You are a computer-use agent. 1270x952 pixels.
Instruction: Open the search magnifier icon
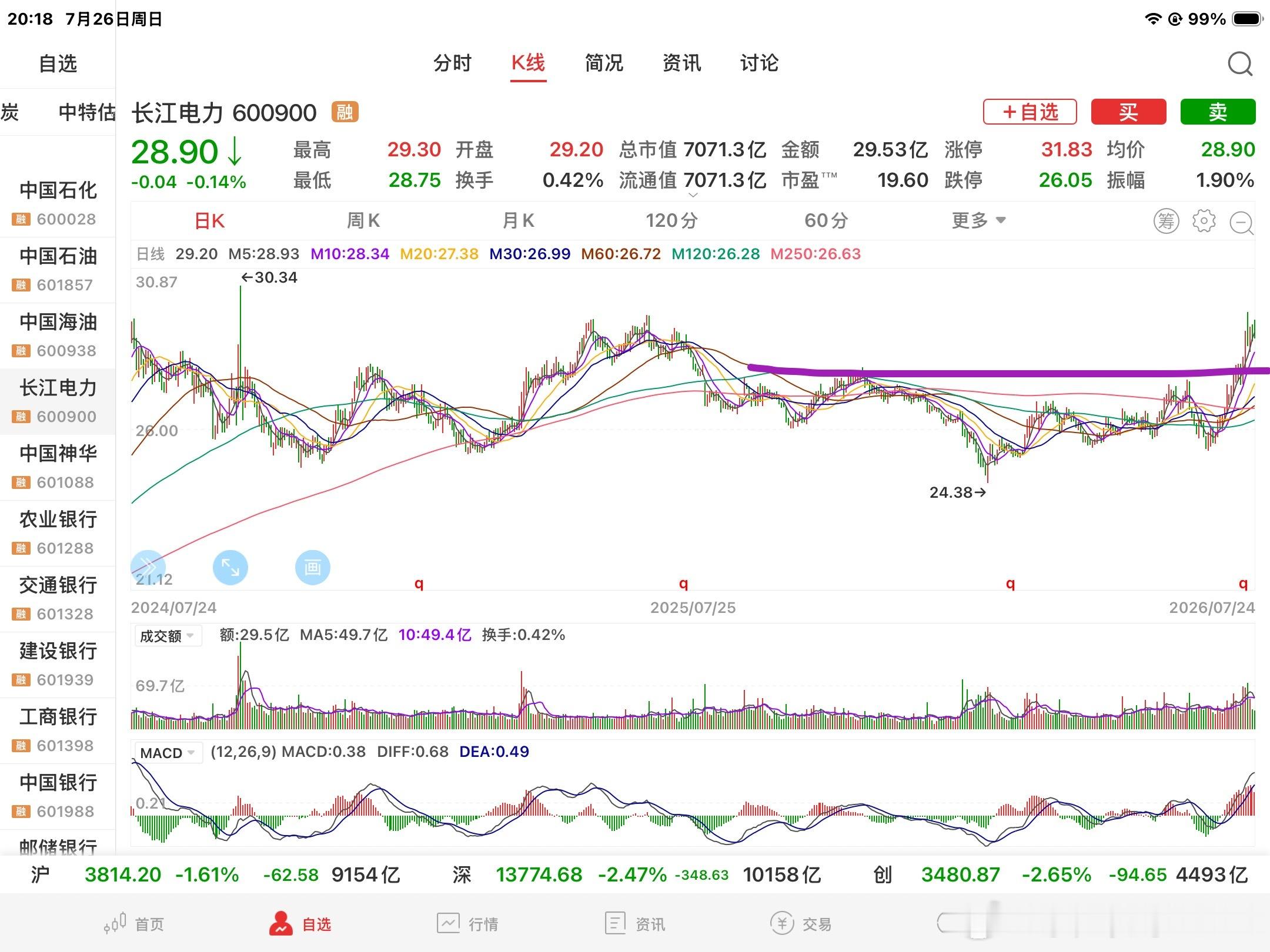(x=1240, y=64)
